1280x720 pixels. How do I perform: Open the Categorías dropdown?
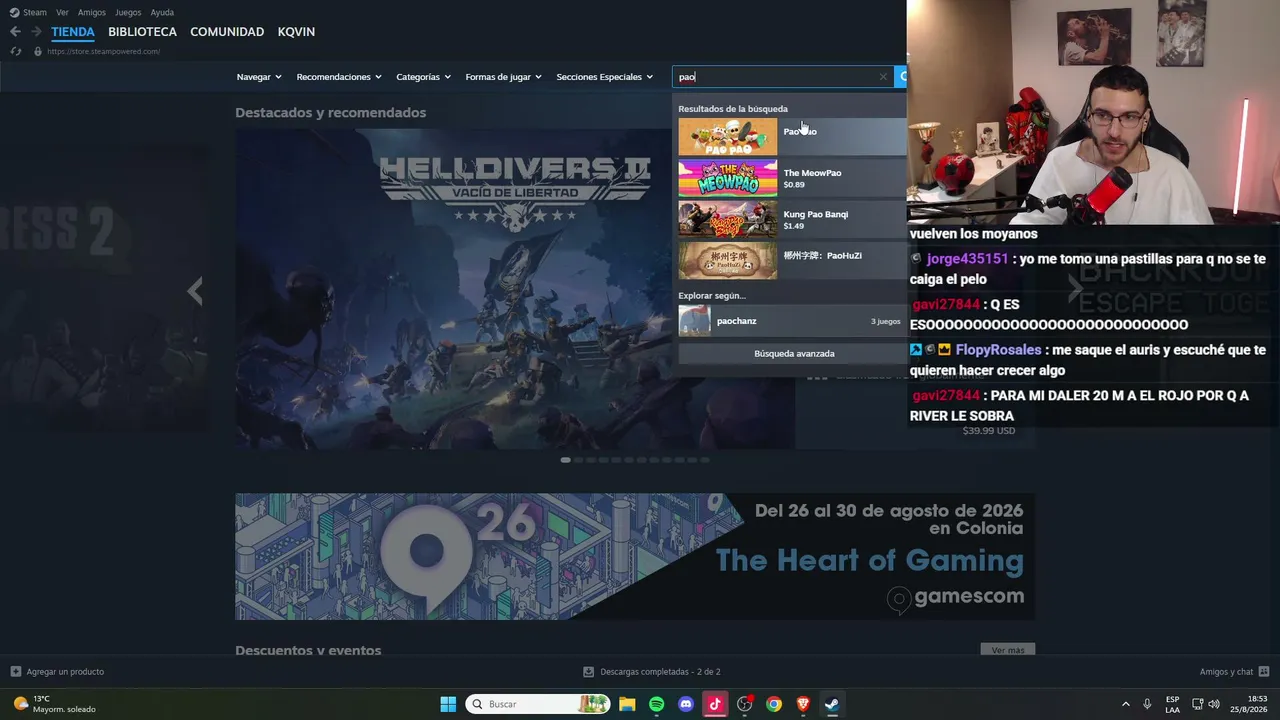(x=423, y=77)
